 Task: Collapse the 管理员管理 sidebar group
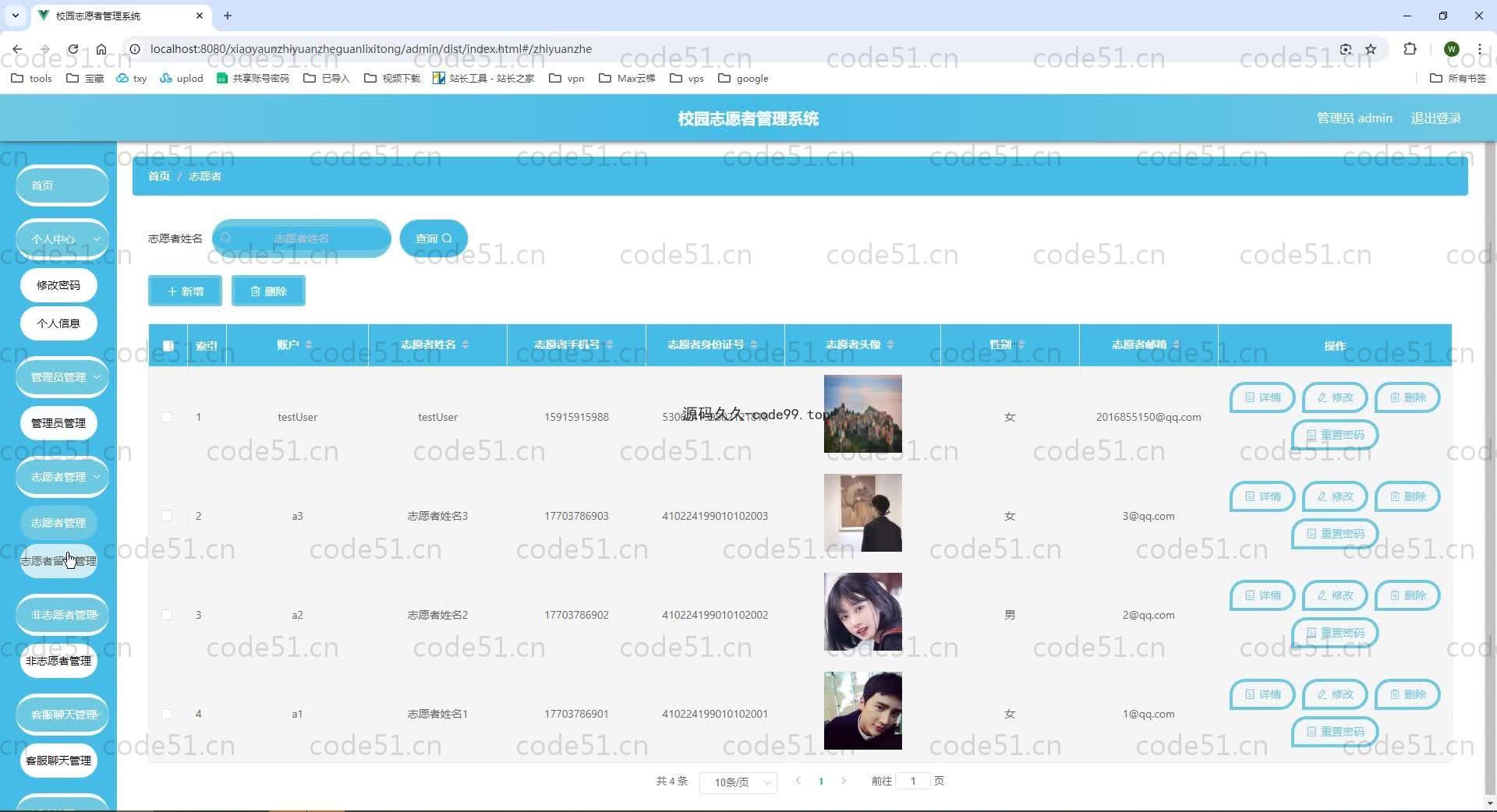pyautogui.click(x=62, y=377)
